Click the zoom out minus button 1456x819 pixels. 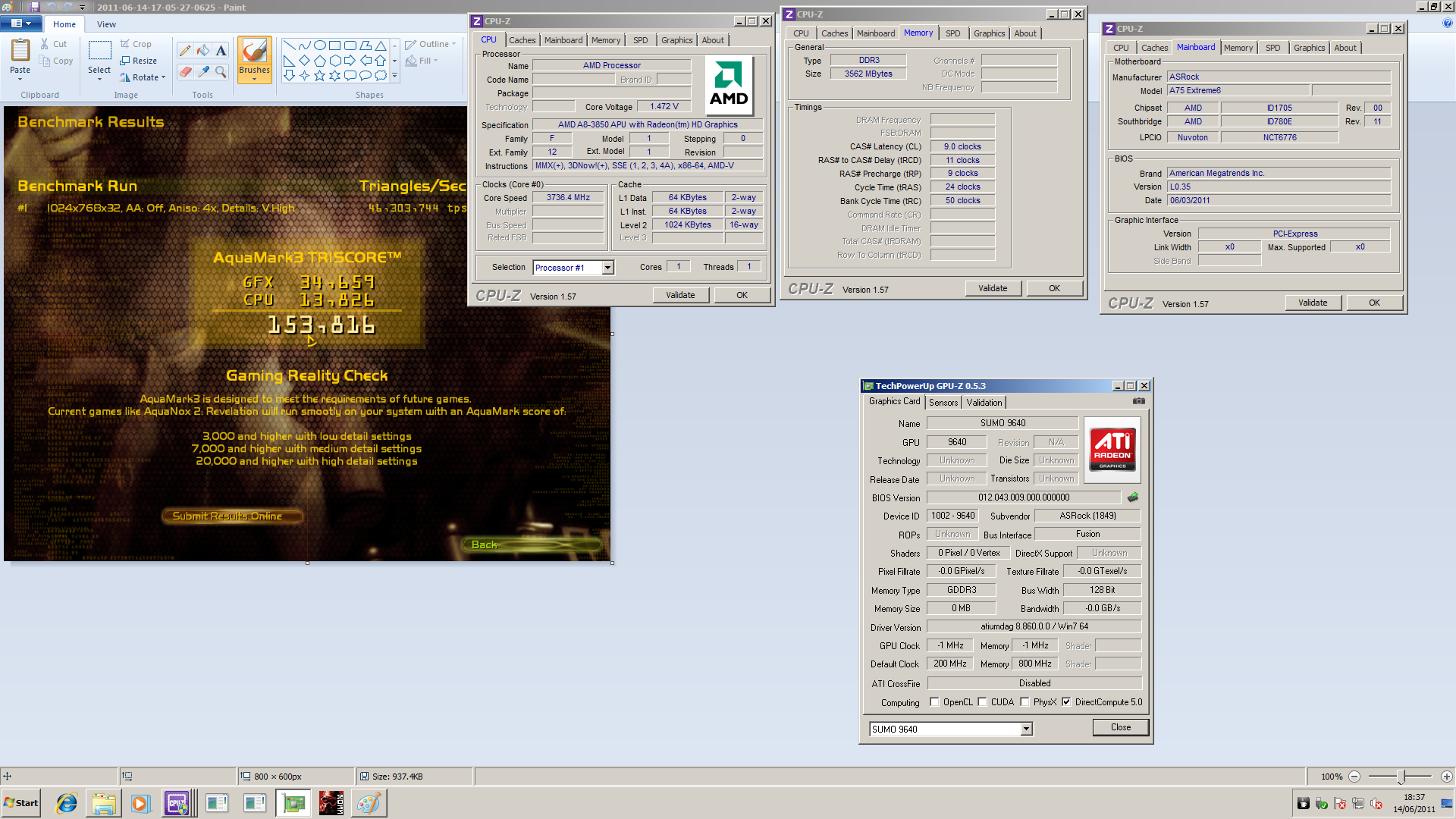[x=1354, y=777]
